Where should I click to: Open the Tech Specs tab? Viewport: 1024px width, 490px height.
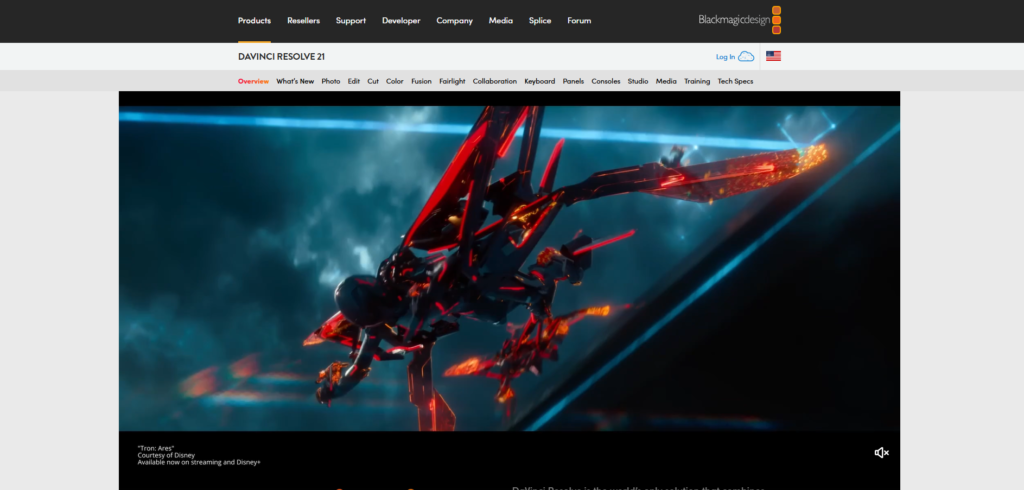(735, 82)
